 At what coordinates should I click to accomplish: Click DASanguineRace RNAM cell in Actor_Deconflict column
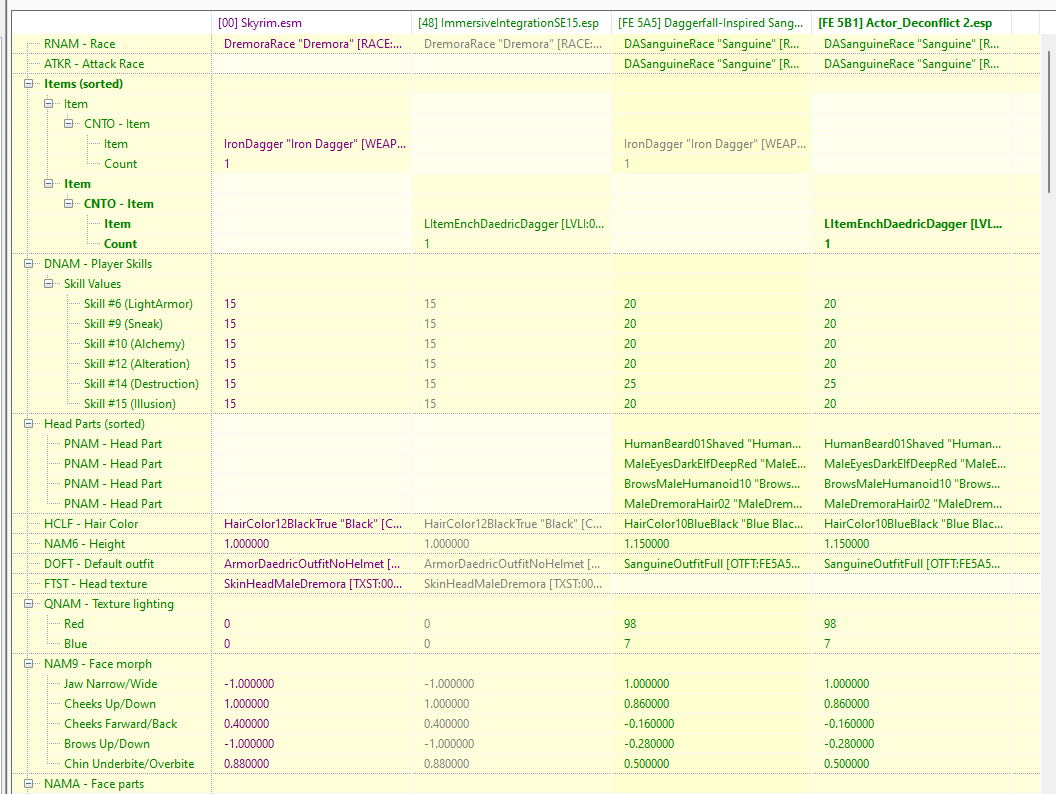pos(911,44)
